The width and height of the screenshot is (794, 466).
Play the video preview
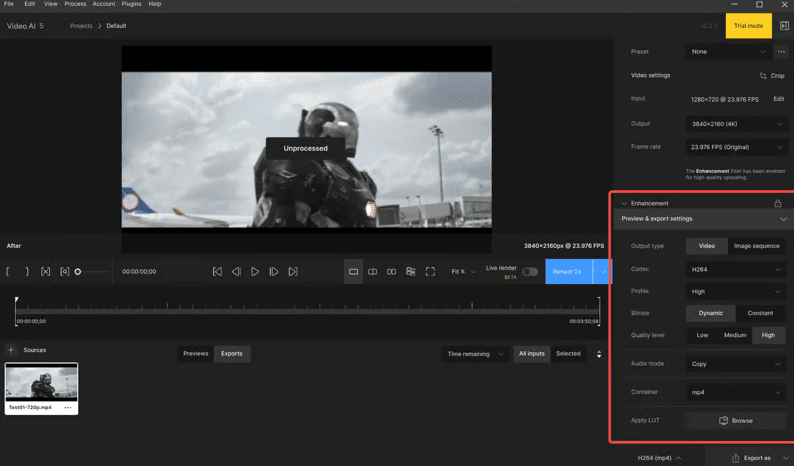[x=255, y=272]
